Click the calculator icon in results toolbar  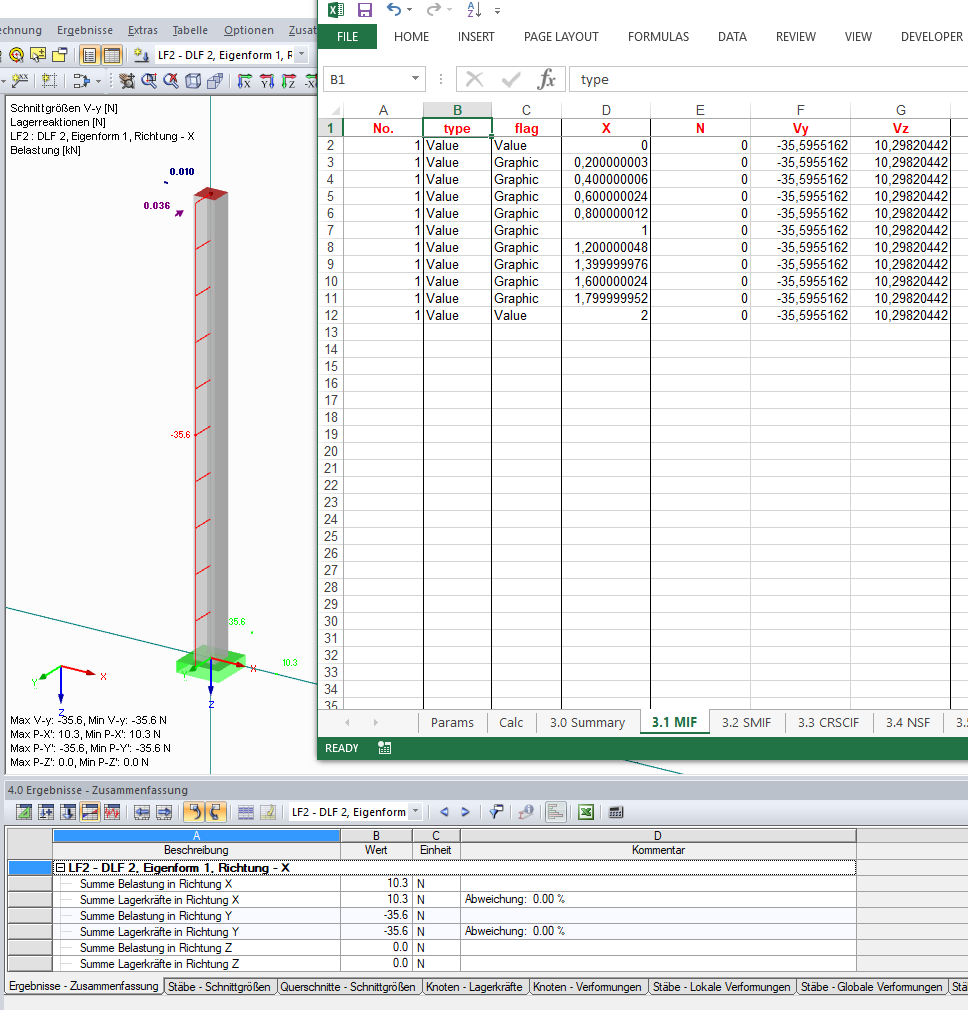click(616, 812)
